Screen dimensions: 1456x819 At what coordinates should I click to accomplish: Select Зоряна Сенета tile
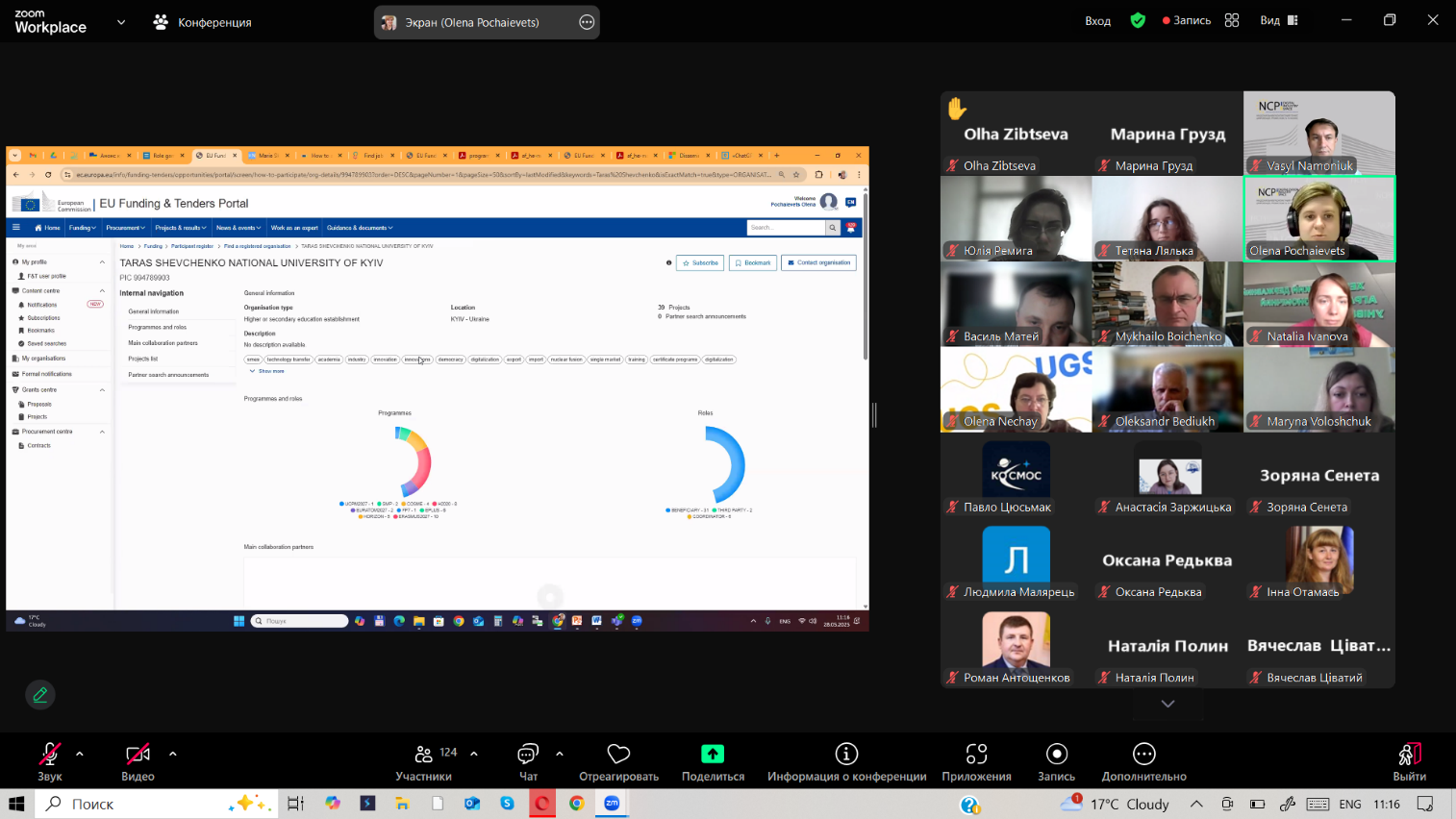[x=1319, y=475]
